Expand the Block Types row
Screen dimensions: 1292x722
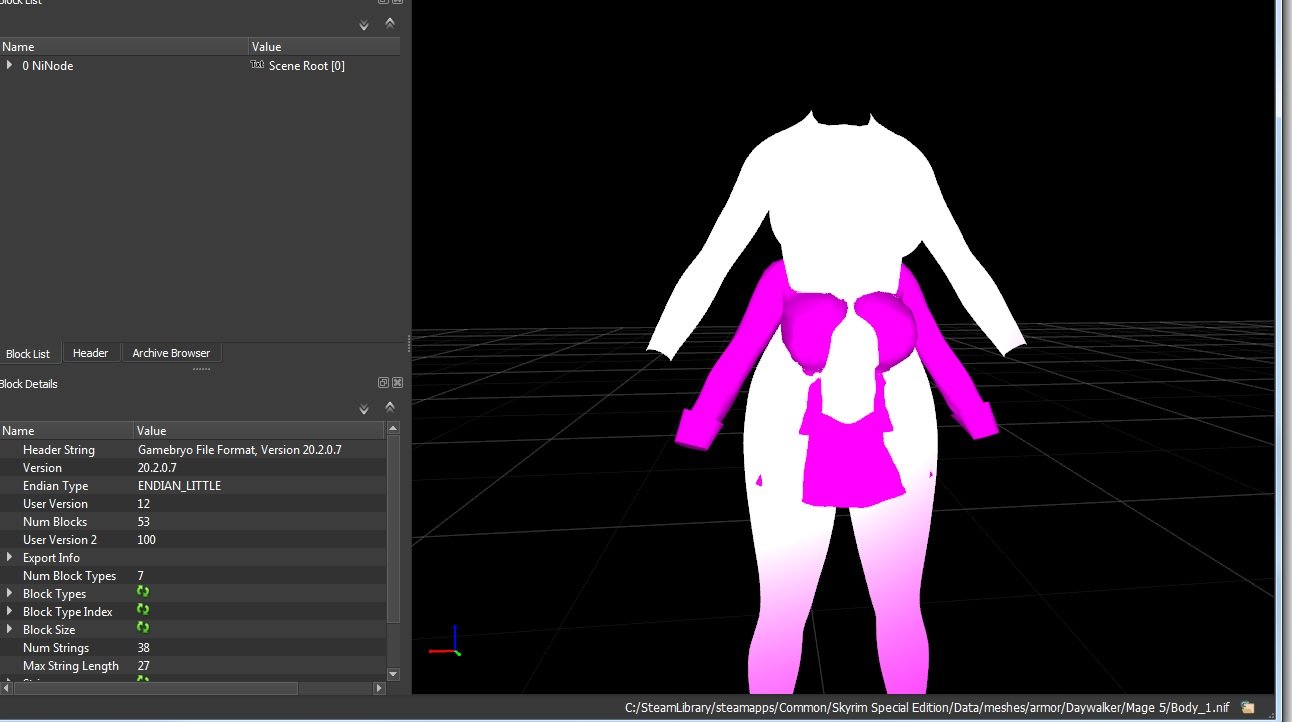[x=10, y=593]
